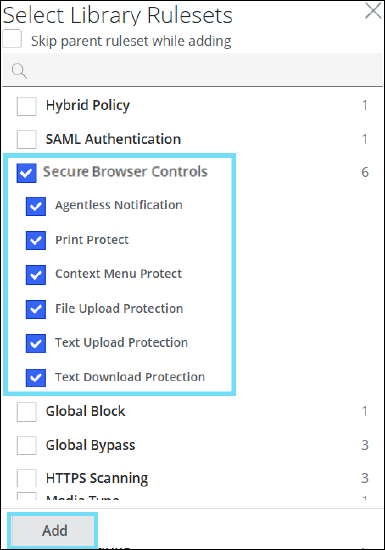Click the Add button
Viewport: 385px width, 550px height.
click(53, 531)
